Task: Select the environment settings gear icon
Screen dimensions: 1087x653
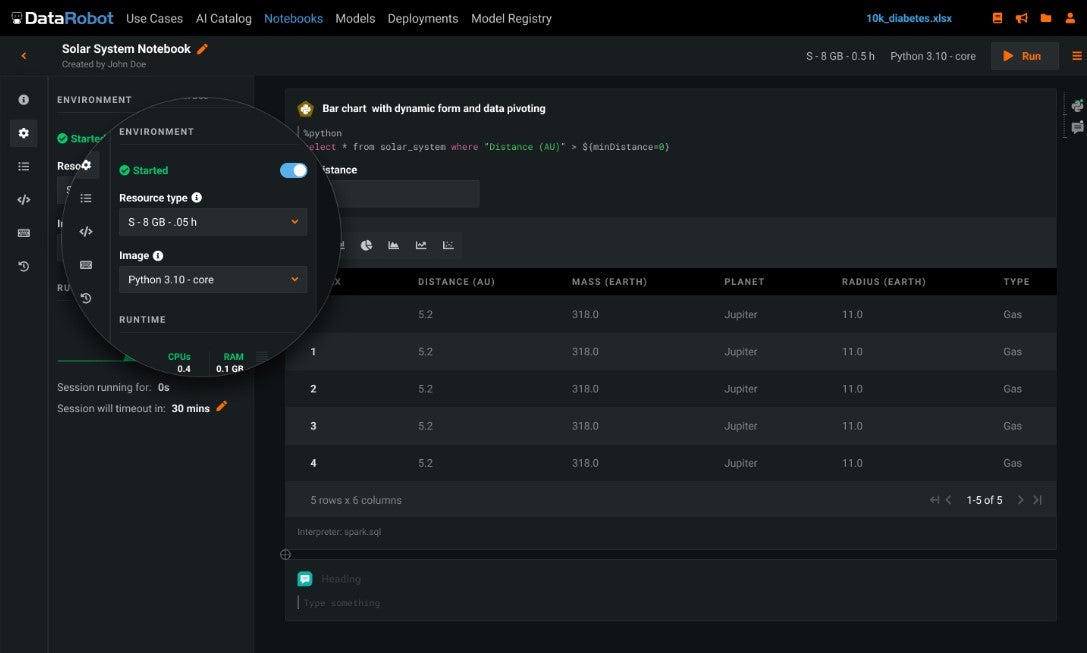Action: [24, 133]
